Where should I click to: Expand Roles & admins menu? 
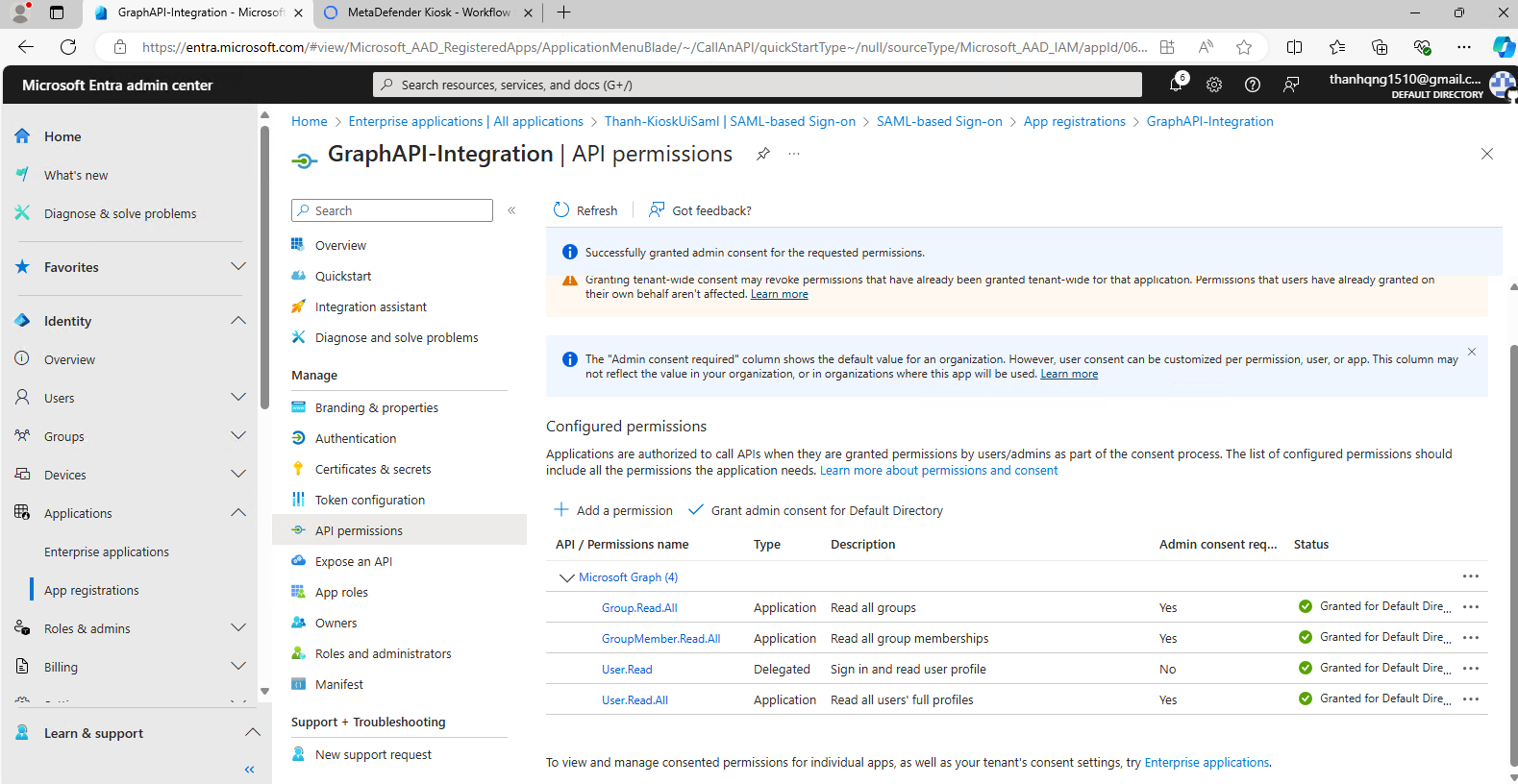coord(238,627)
